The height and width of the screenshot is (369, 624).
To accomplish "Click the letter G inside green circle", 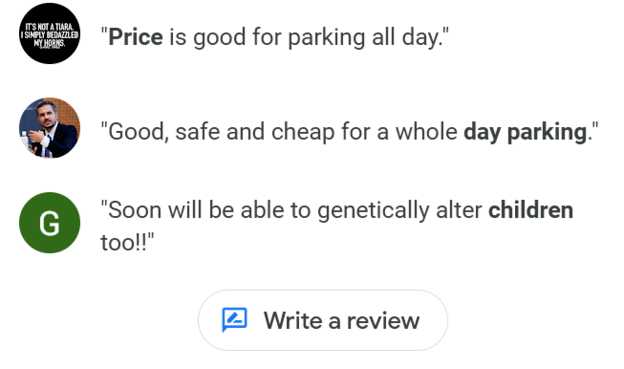I will coord(49,223).
